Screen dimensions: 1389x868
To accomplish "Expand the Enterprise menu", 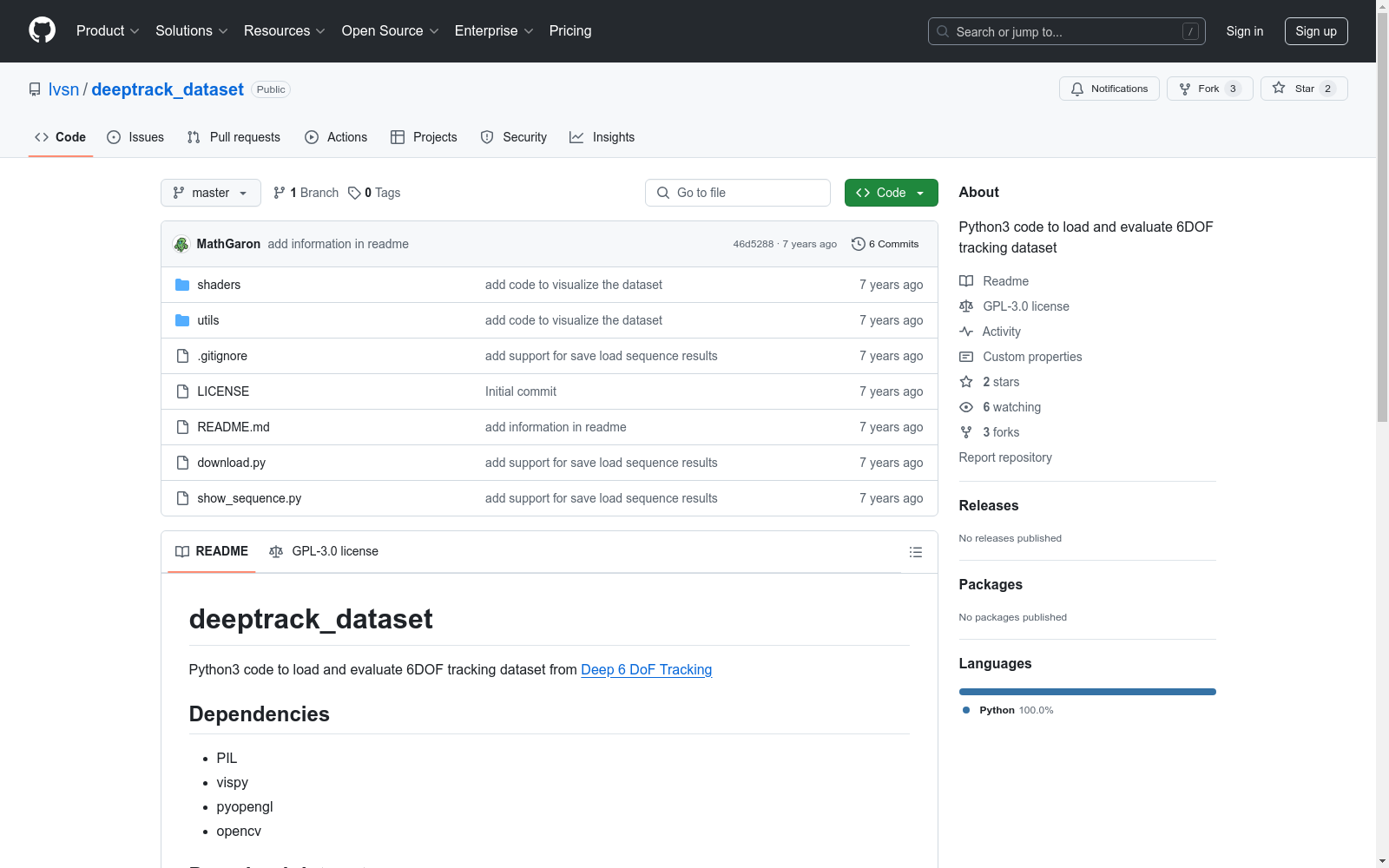I will point(494,31).
